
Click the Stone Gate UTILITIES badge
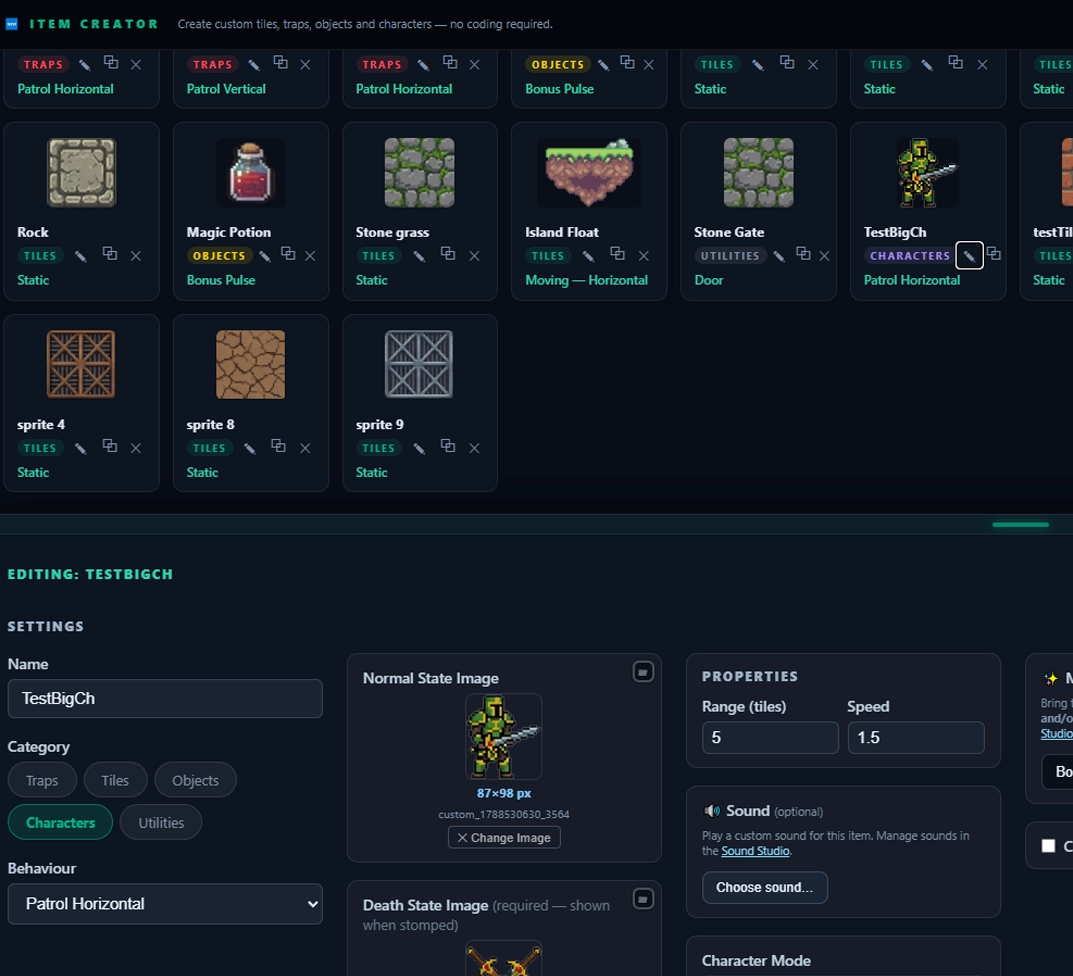[729, 256]
